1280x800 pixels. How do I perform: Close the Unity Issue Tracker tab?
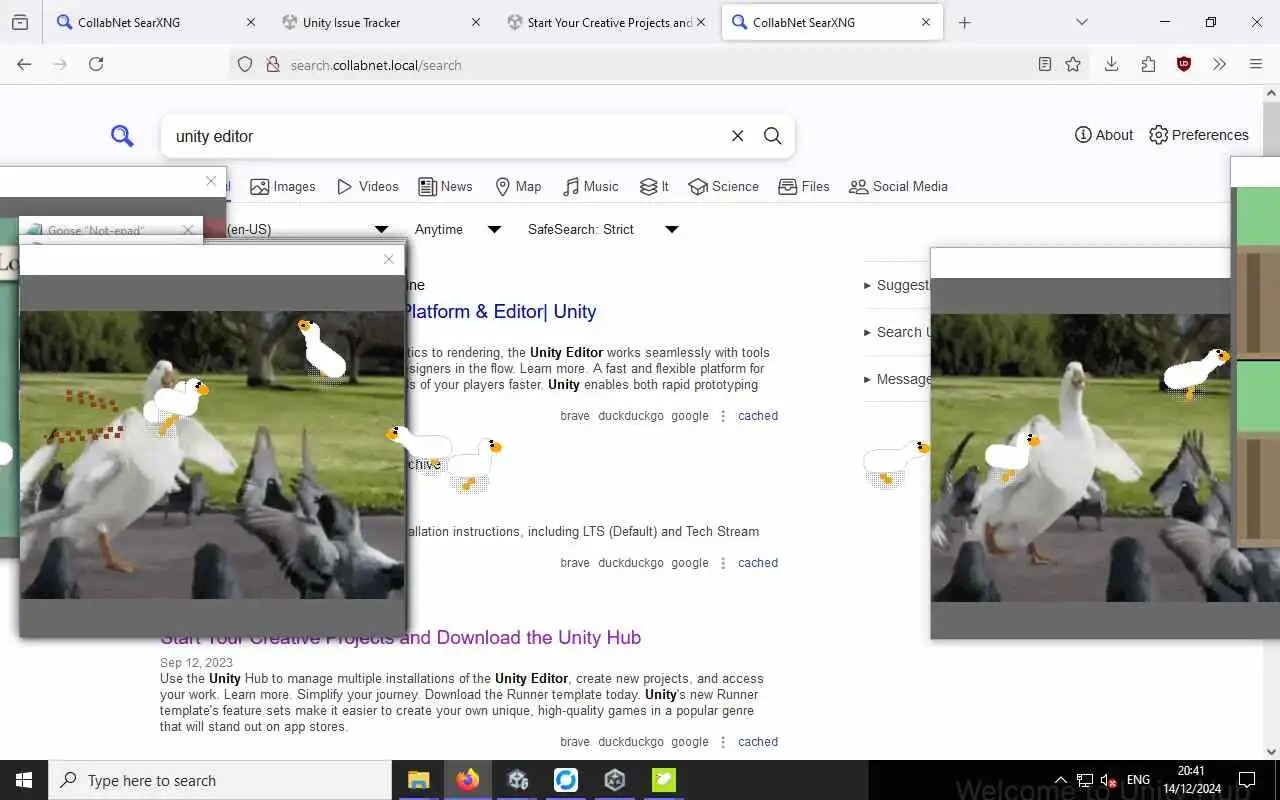click(x=475, y=22)
